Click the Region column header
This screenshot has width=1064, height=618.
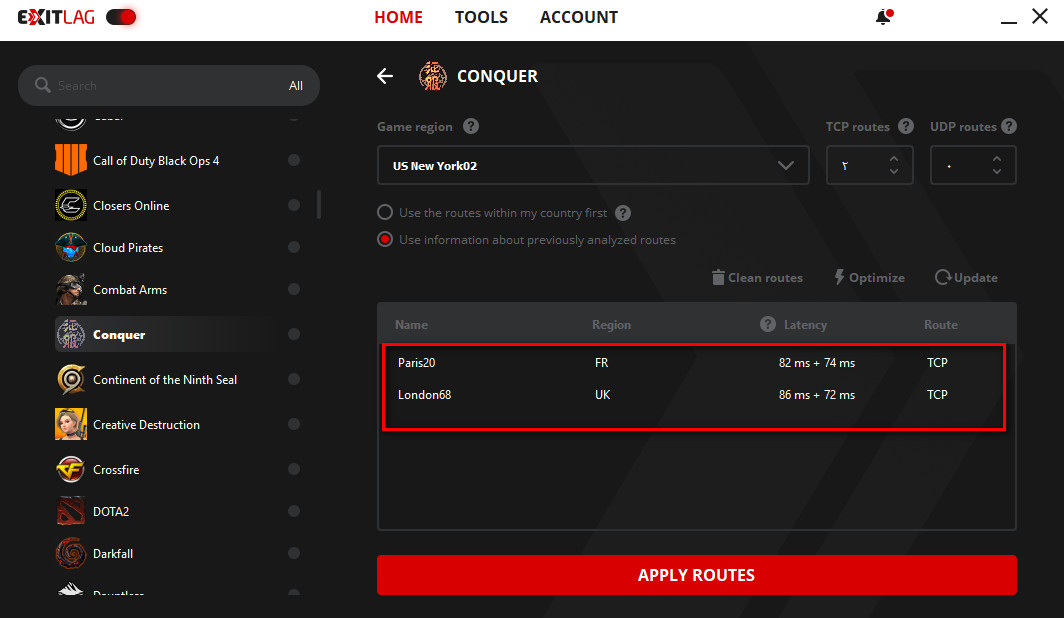pos(611,325)
